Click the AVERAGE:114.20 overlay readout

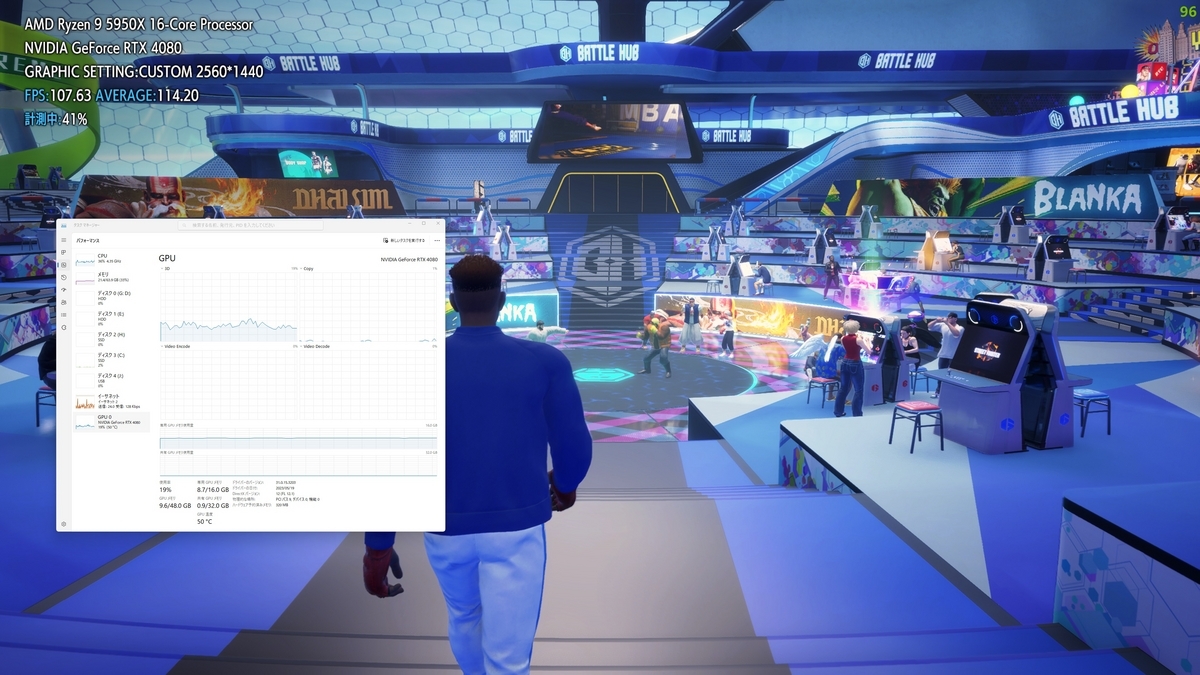click(148, 95)
